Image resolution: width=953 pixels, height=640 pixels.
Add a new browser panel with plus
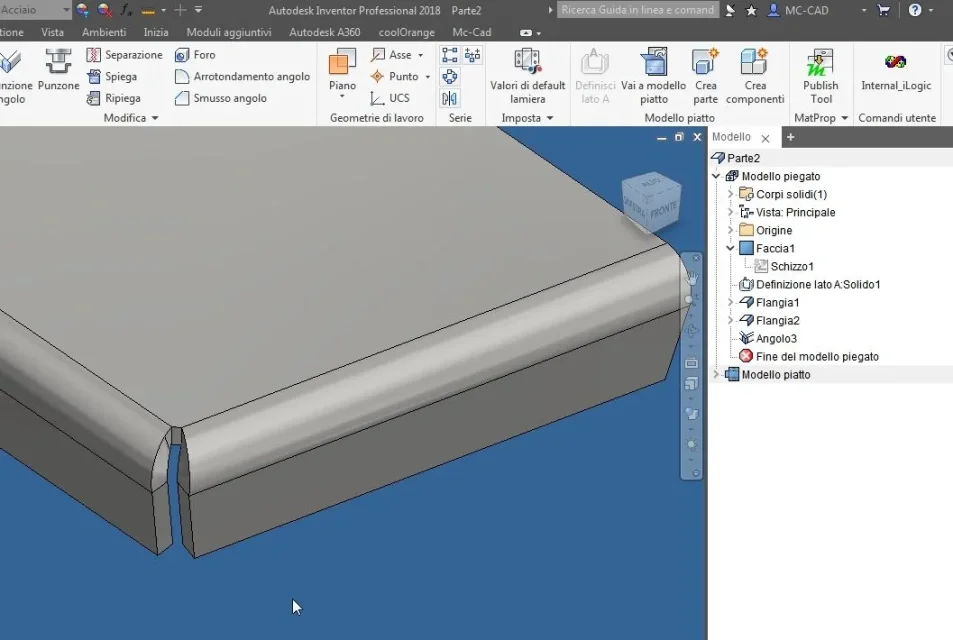coord(790,137)
